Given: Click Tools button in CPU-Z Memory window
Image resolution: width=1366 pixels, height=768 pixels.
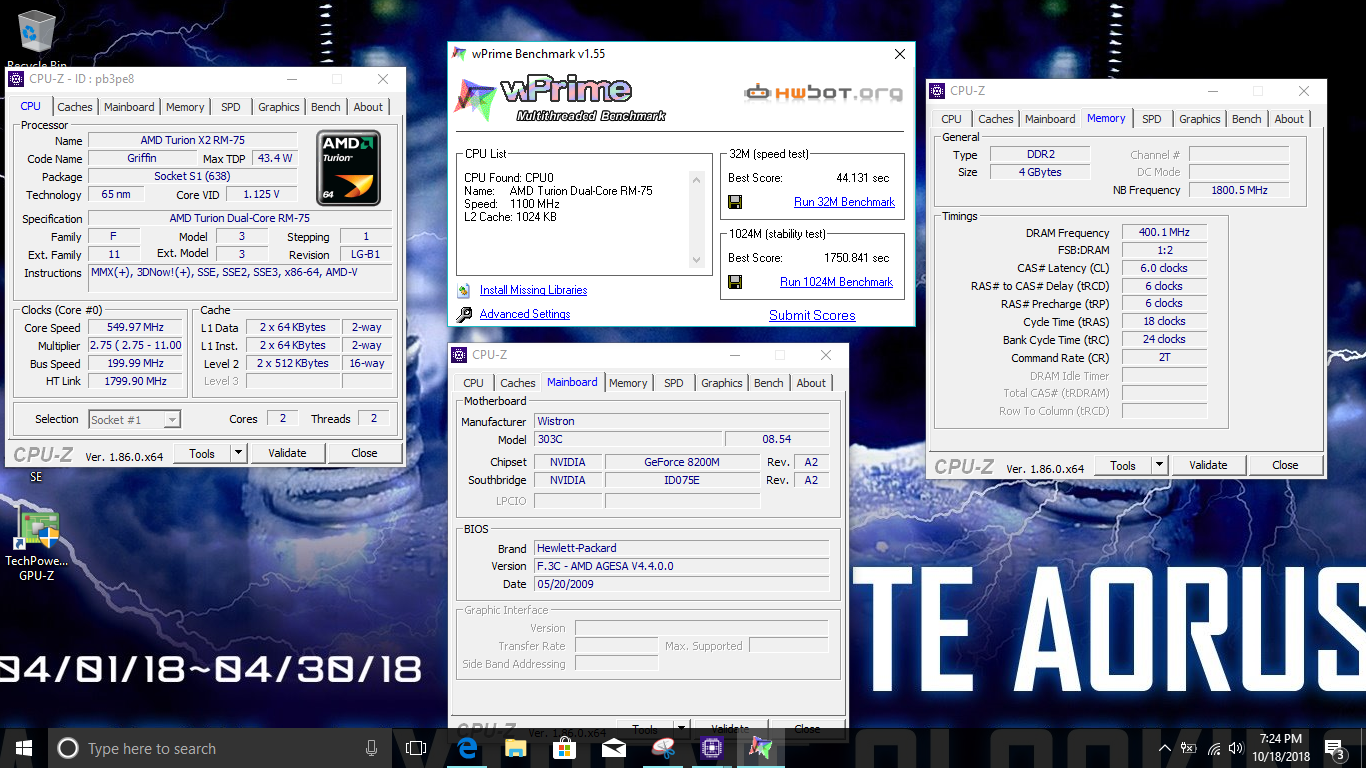Looking at the screenshot, I should (x=1123, y=465).
